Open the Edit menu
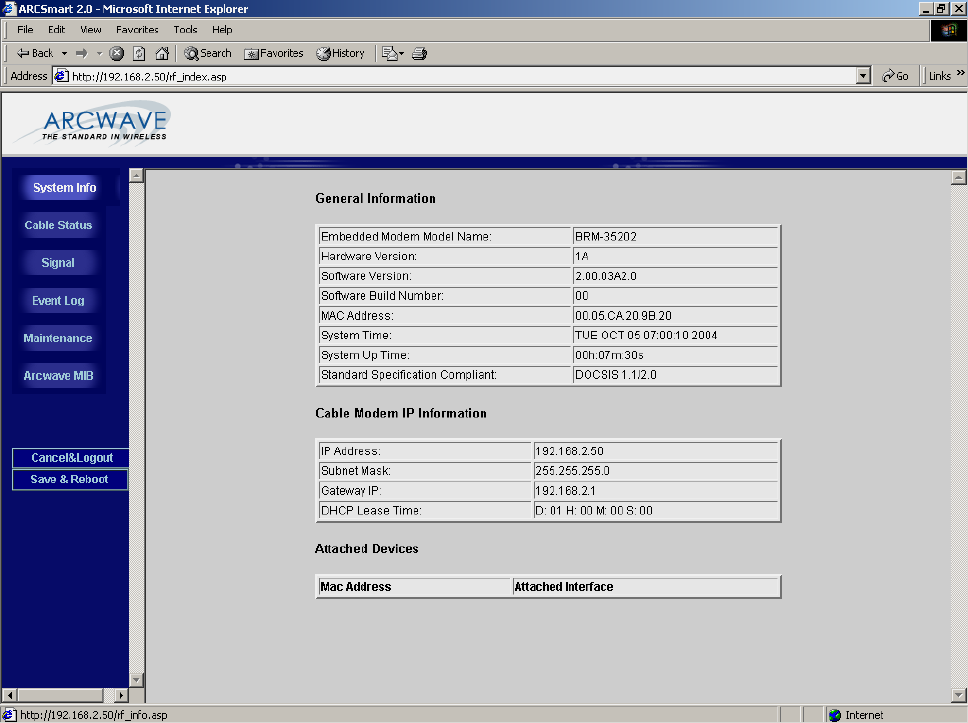The height and width of the screenshot is (723, 968). [57, 30]
